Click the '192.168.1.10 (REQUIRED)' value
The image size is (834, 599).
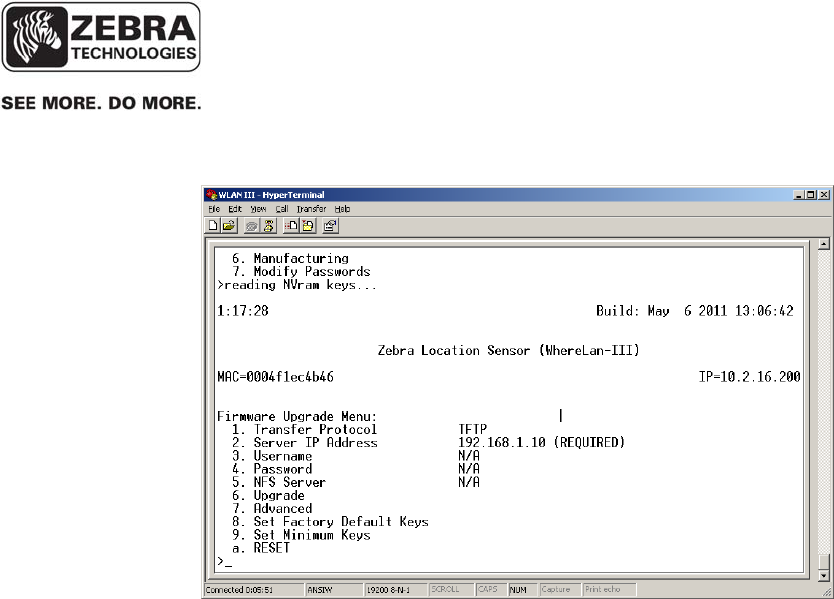coord(541,443)
